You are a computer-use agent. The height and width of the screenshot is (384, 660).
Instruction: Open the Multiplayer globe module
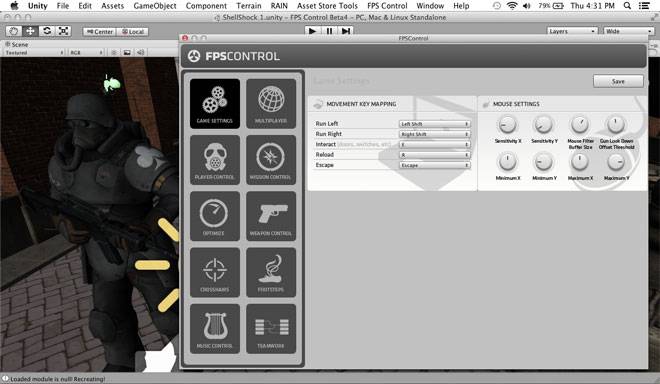[x=271, y=104]
